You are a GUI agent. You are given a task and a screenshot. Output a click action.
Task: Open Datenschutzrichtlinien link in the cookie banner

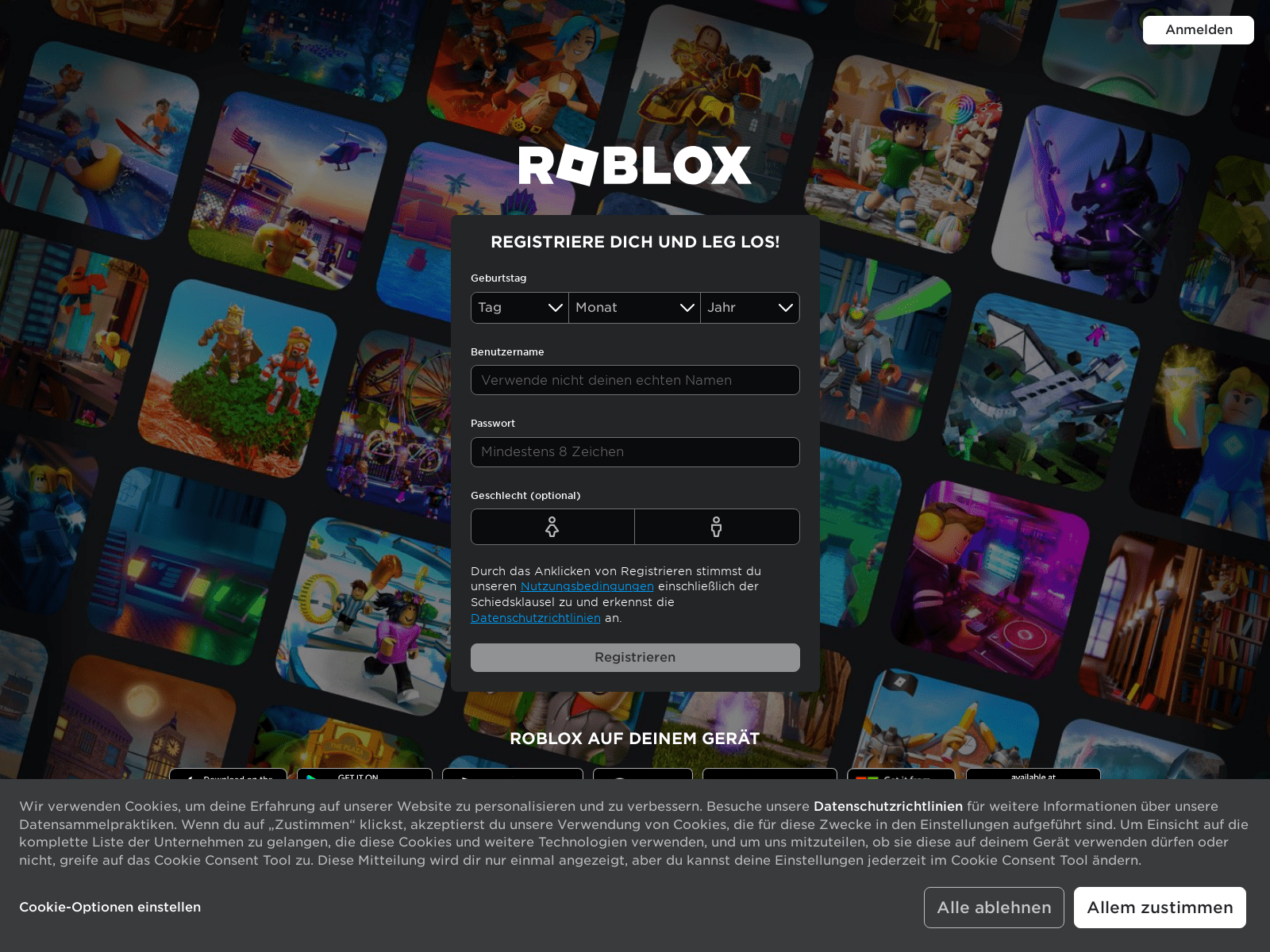click(888, 806)
